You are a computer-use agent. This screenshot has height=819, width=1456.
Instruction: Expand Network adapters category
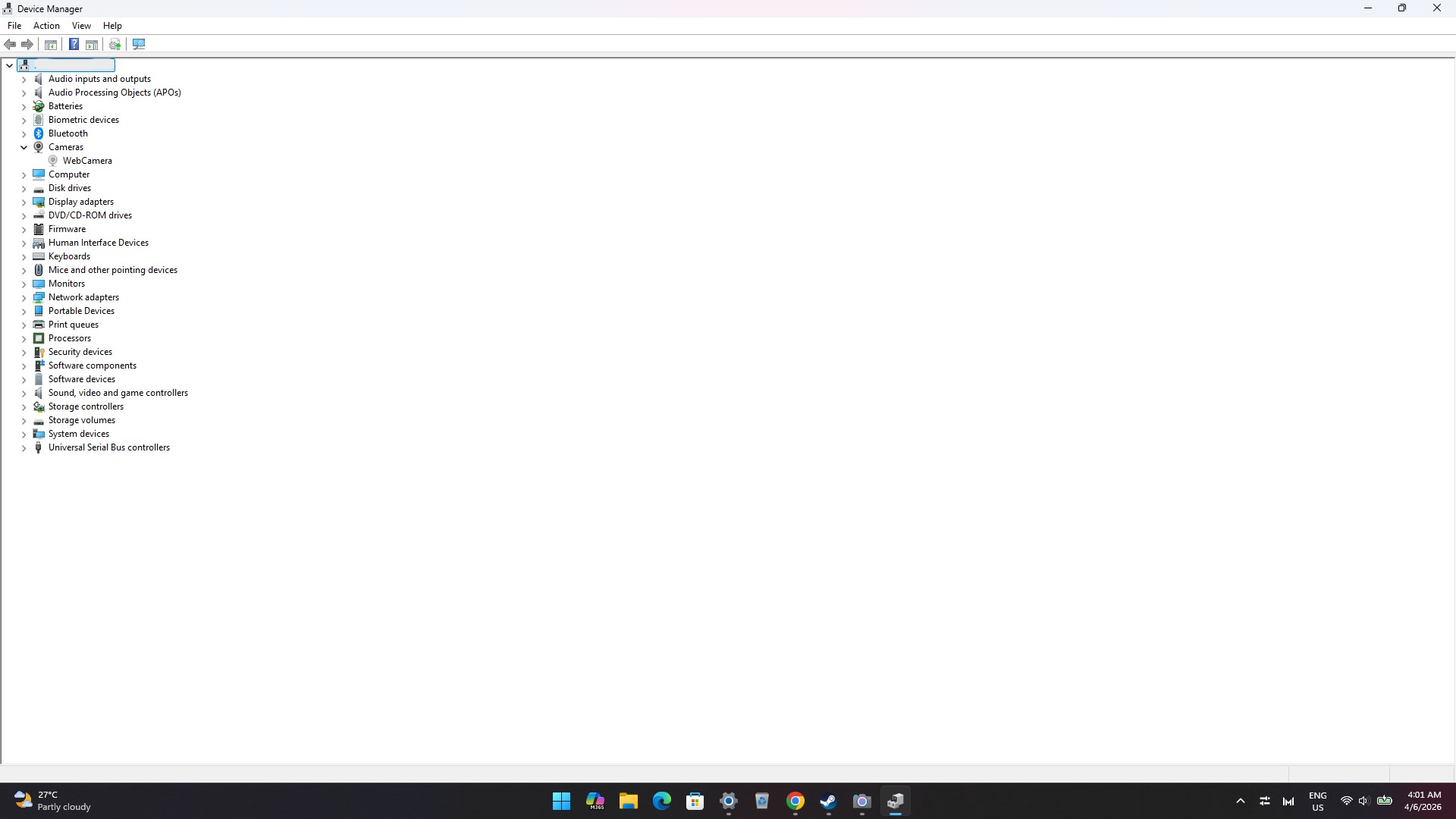tap(24, 297)
